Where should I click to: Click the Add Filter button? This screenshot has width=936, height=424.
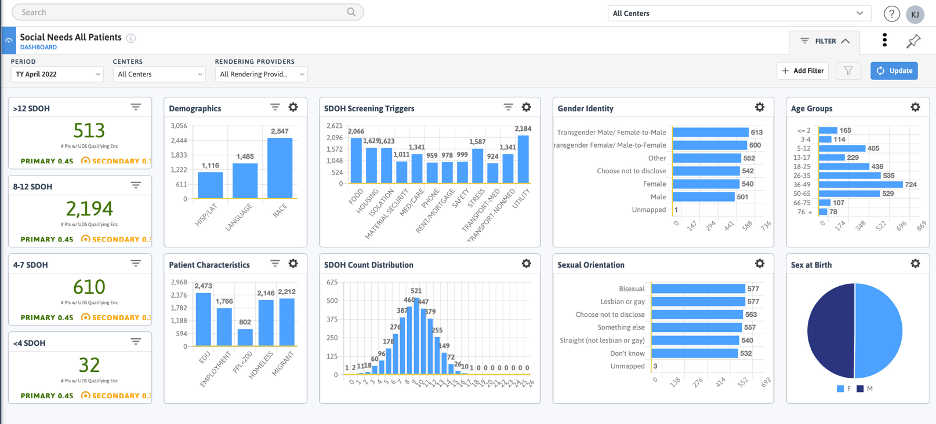click(803, 70)
